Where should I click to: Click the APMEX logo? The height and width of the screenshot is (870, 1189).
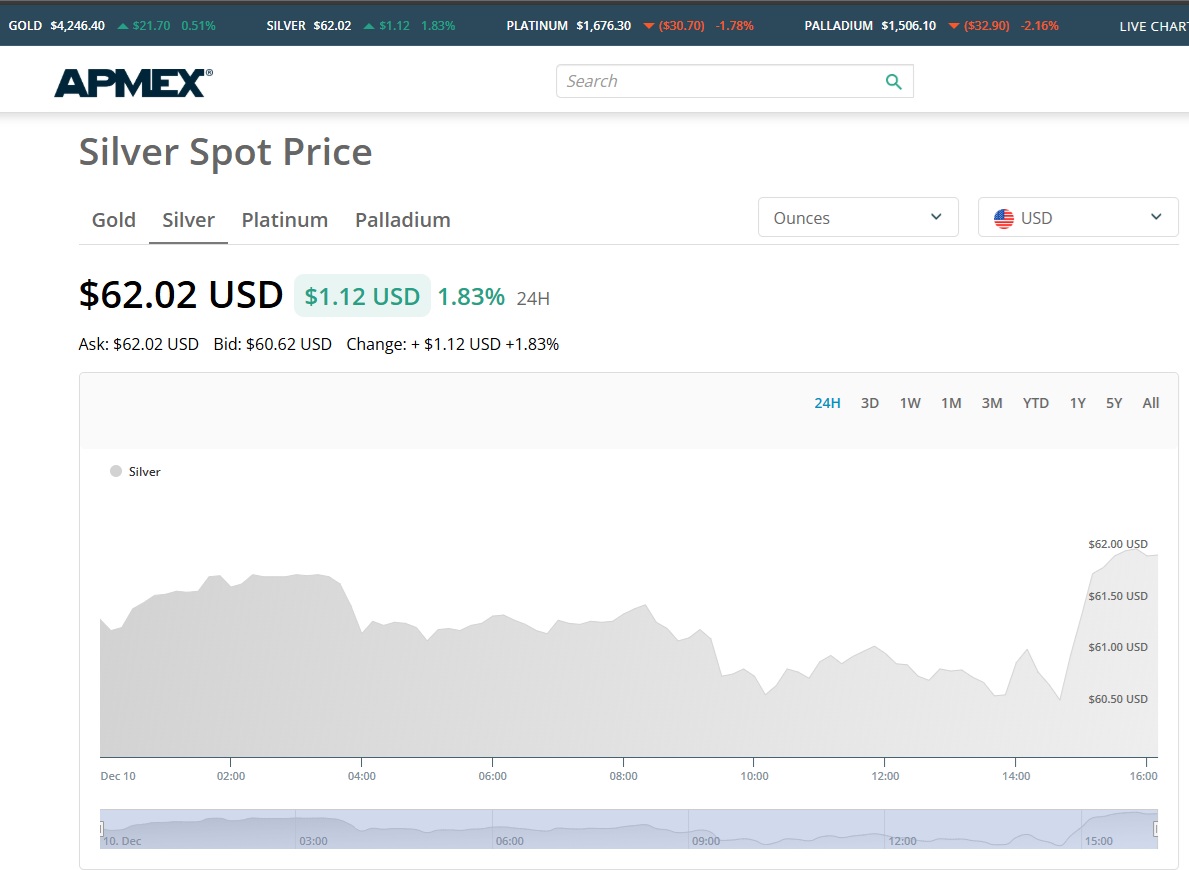tap(133, 82)
